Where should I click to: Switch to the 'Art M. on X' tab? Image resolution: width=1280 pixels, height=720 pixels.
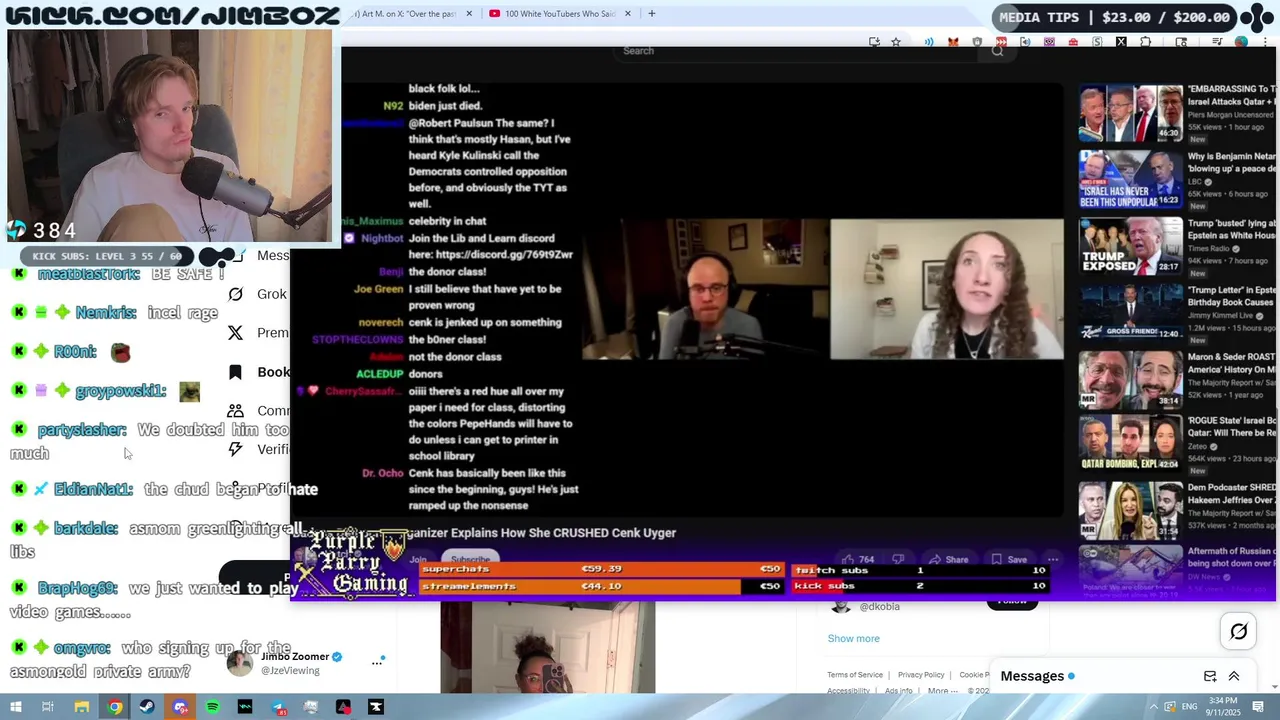coord(405,14)
